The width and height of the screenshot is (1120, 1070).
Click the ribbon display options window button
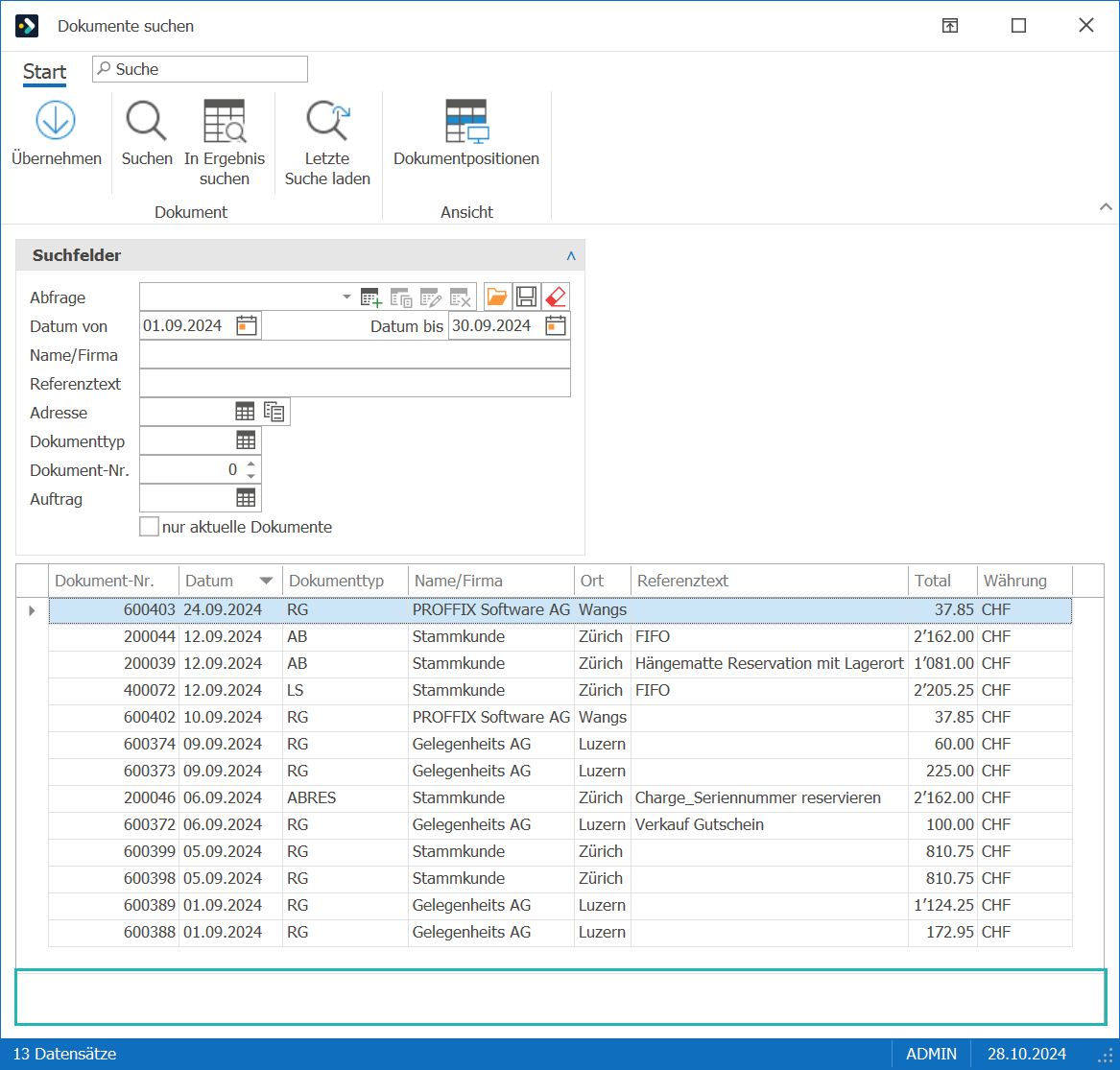click(x=950, y=26)
